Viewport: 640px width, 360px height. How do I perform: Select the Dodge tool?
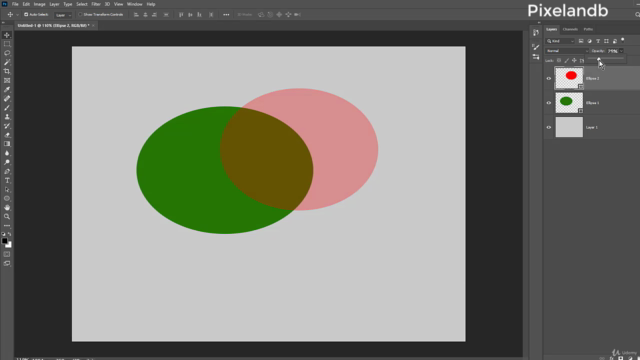(7, 162)
